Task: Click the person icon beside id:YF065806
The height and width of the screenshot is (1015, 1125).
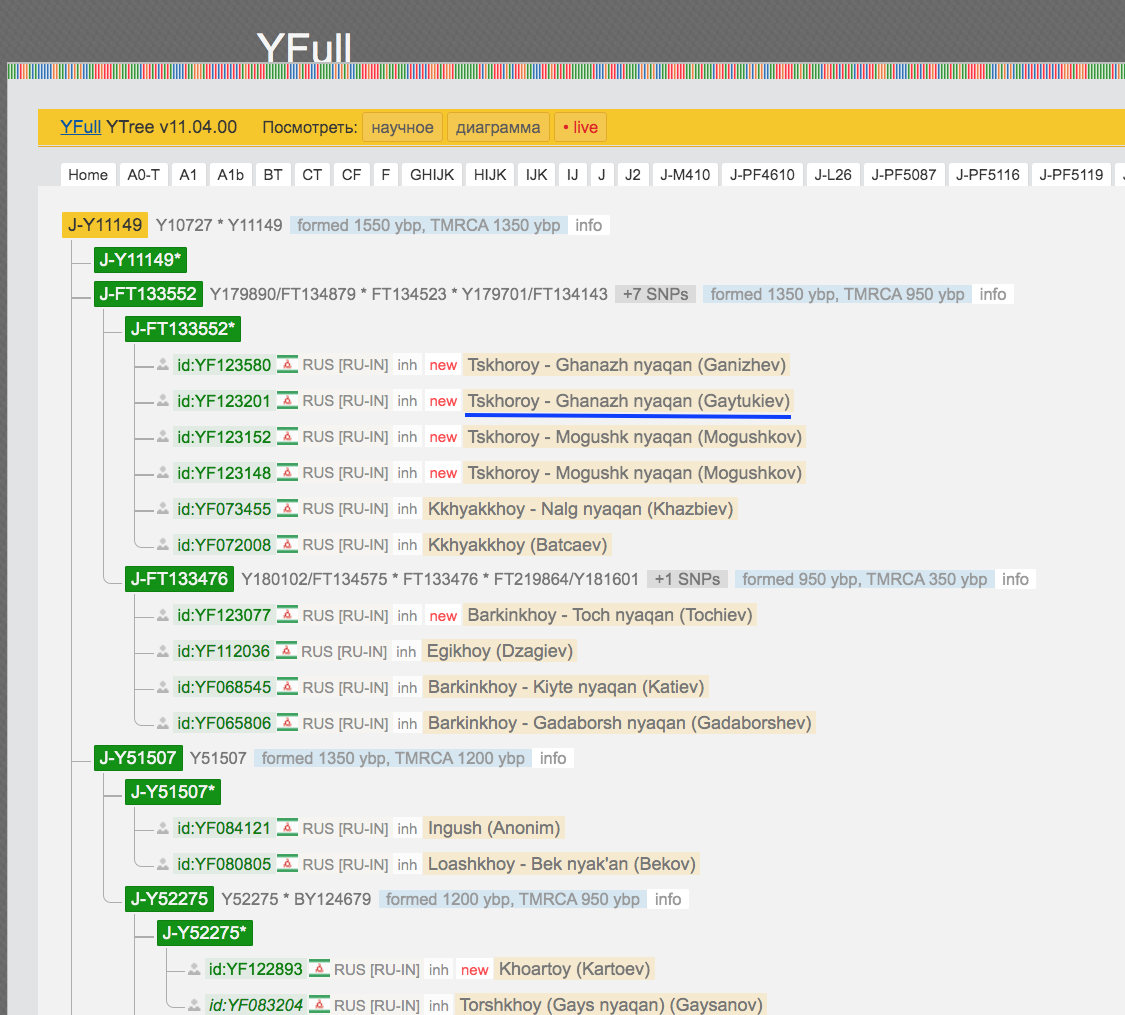Action: (163, 723)
